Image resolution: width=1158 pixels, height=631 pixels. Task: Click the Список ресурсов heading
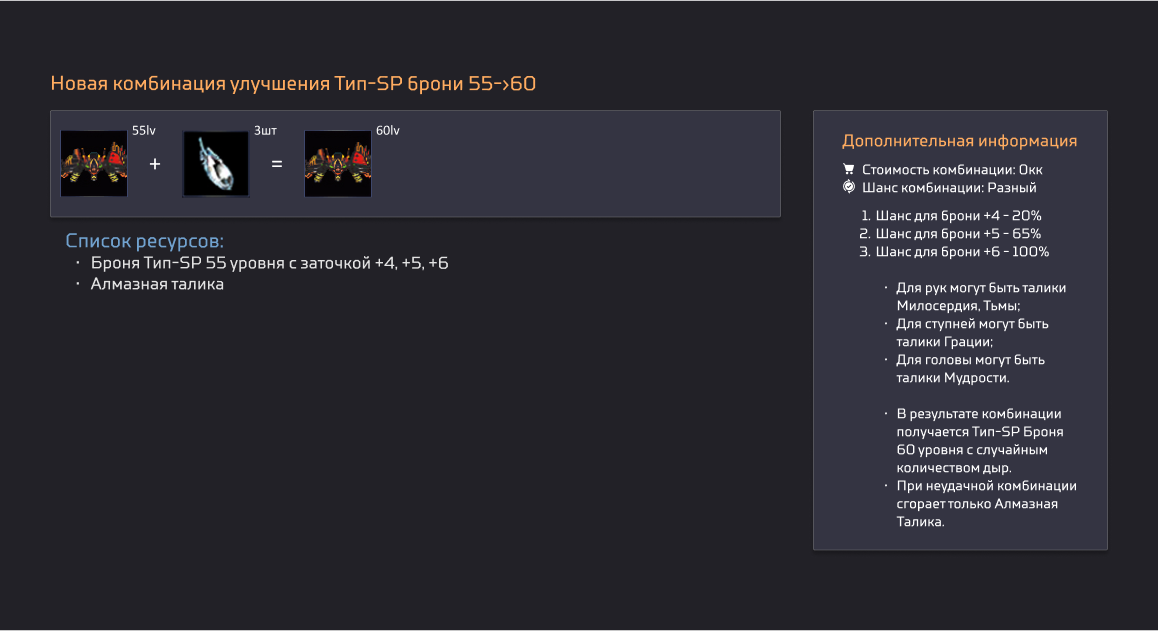(x=144, y=241)
